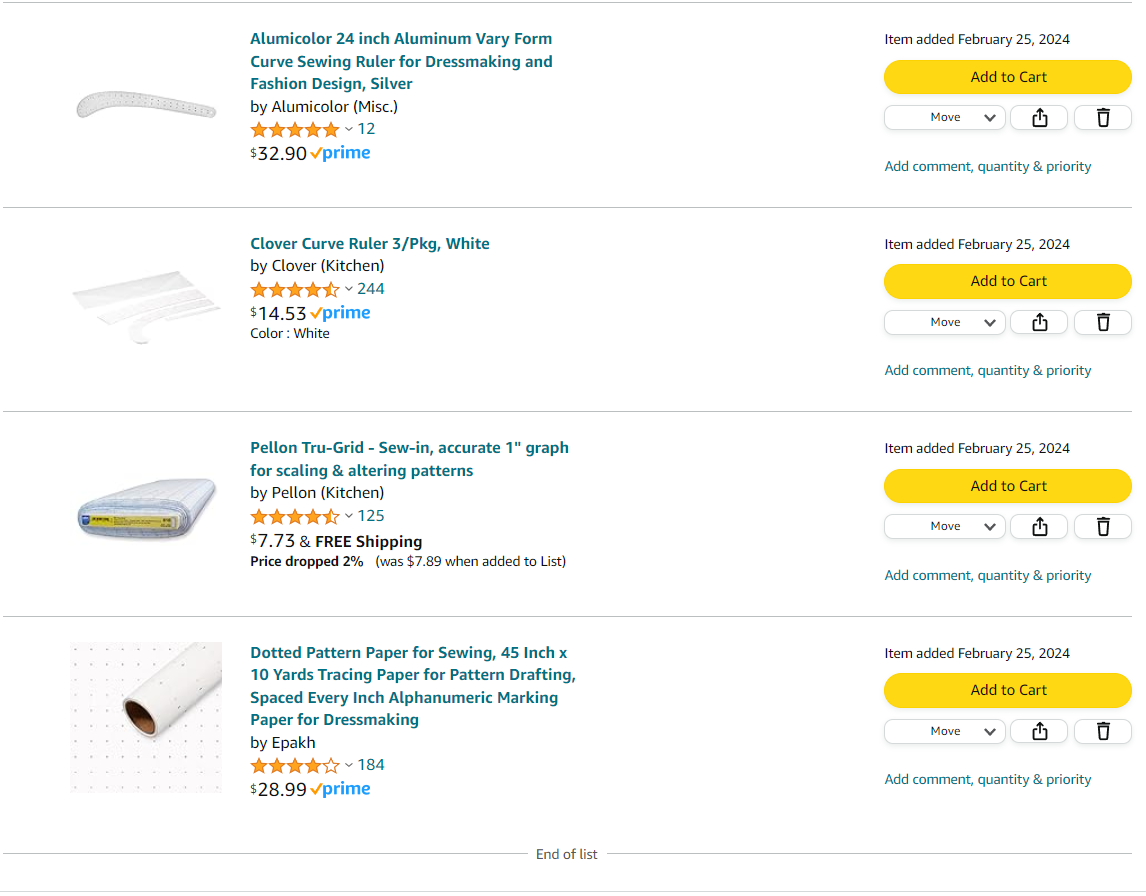Open the Move dropdown for the Alumicolor ruler
1146x896 pixels.
pyautogui.click(x=944, y=117)
